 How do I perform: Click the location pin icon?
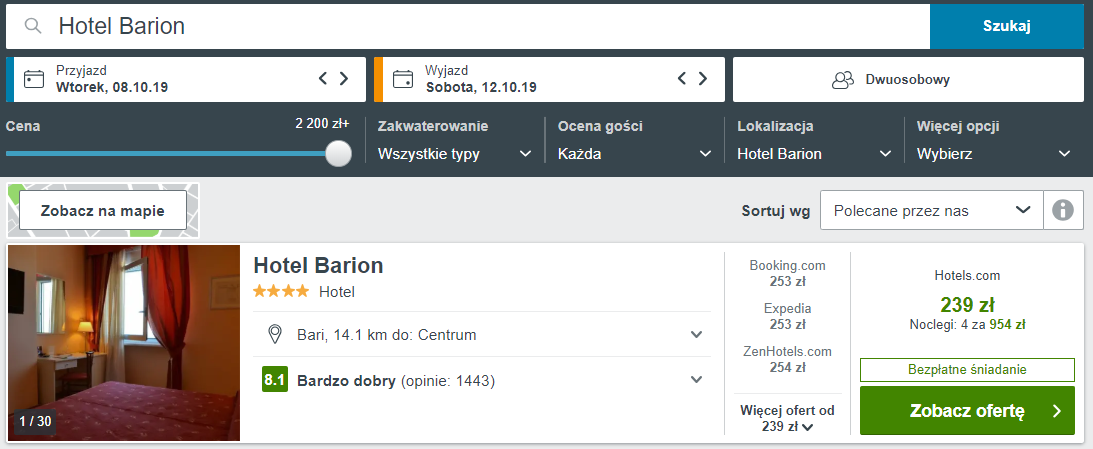(x=275, y=334)
